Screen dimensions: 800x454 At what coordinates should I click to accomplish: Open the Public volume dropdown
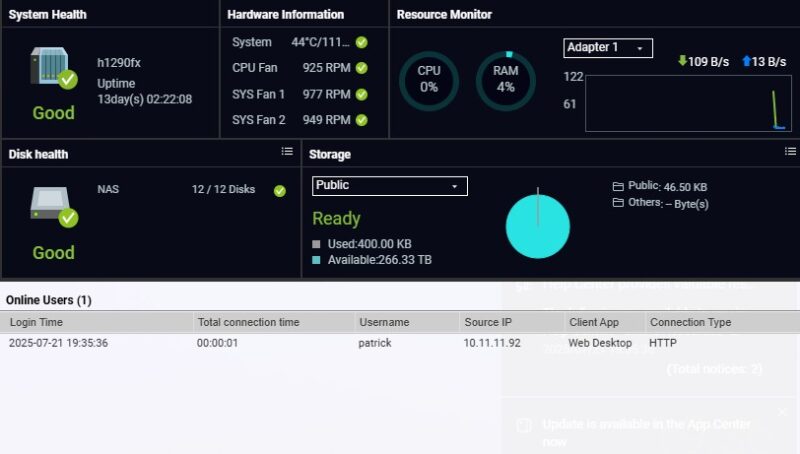click(390, 186)
